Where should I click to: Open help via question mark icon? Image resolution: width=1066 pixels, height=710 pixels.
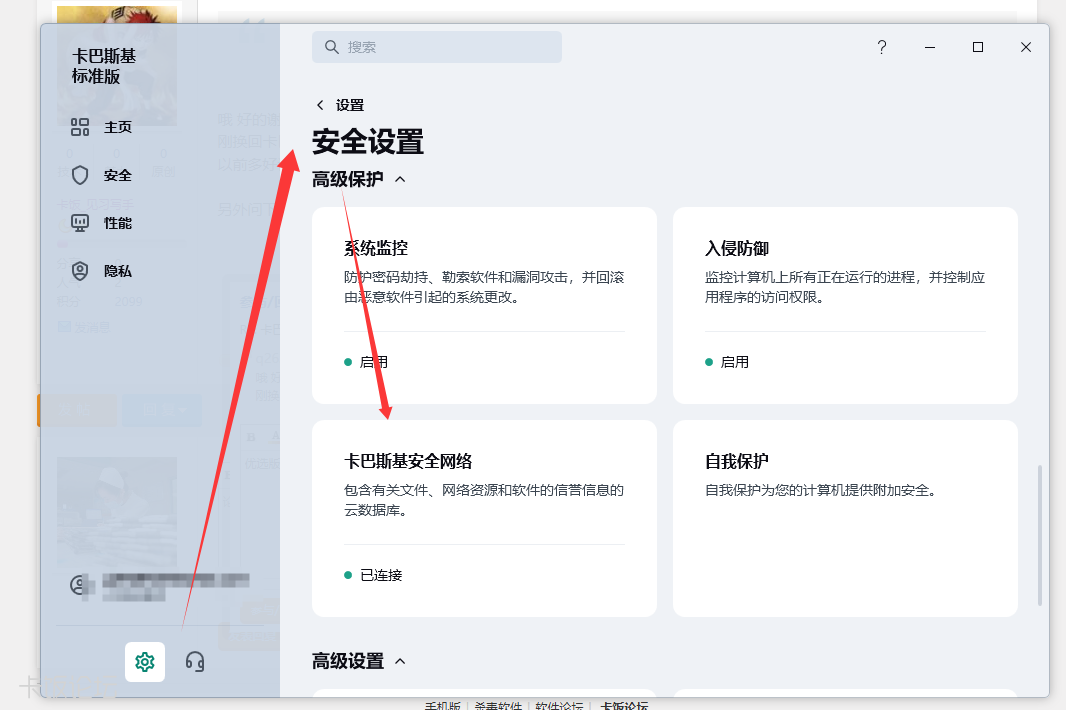click(881, 47)
